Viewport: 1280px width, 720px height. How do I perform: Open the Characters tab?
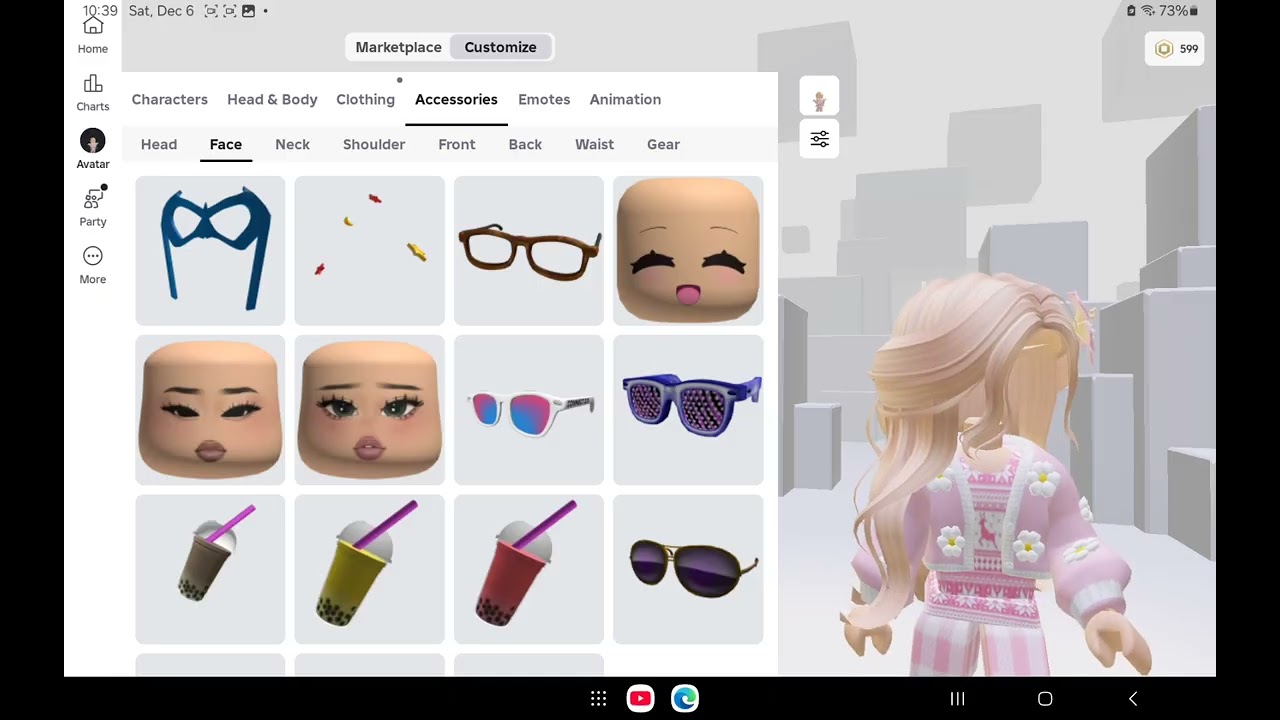pos(170,99)
